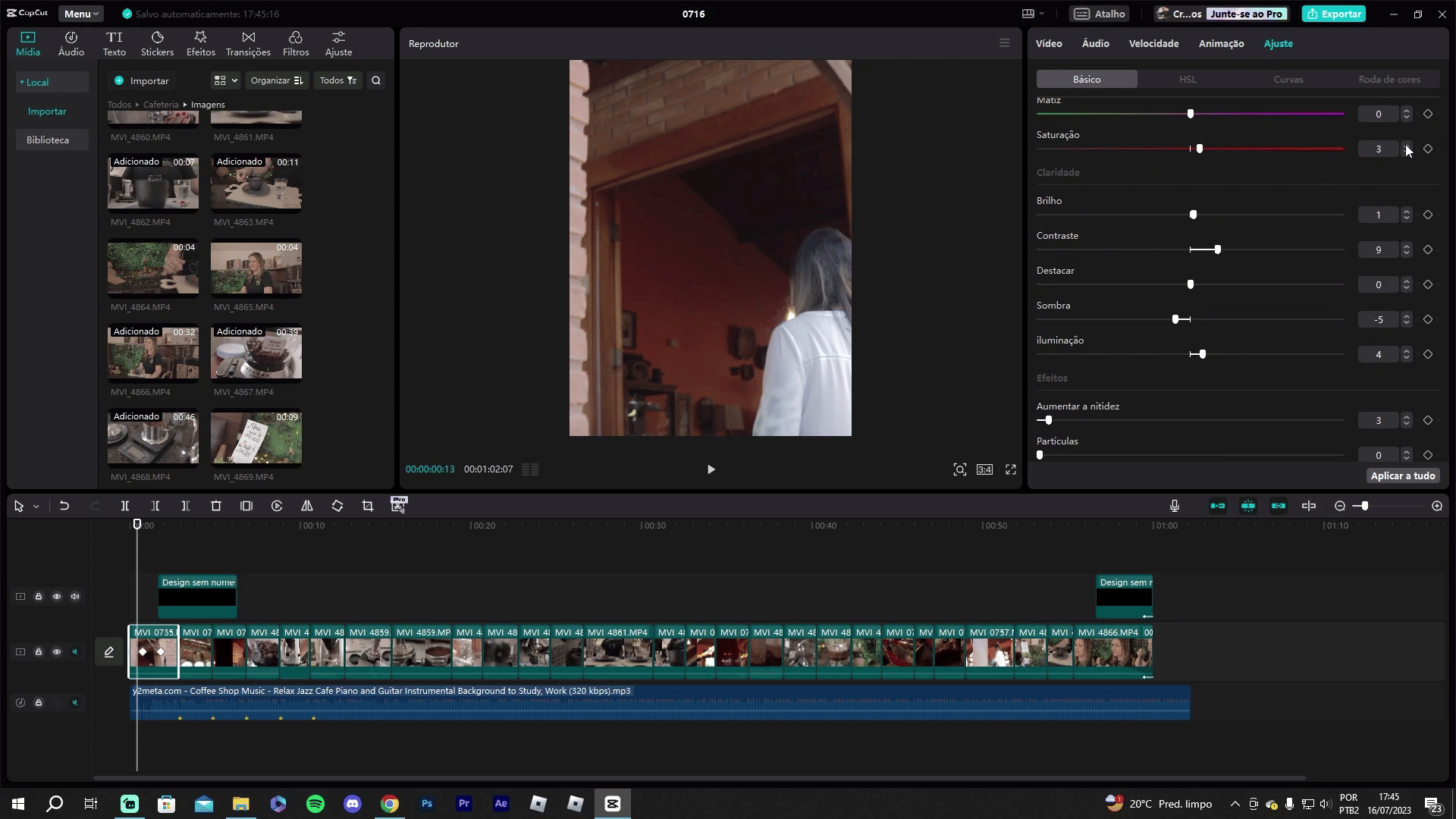Select the crop tool icon
This screenshot has width=1456, height=819.
click(368, 506)
